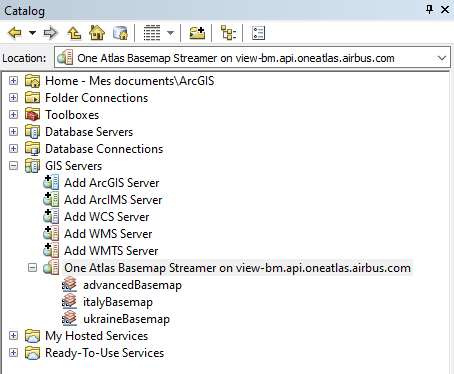Select the Toolboxes label
The height and width of the screenshot is (374, 454).
72,115
